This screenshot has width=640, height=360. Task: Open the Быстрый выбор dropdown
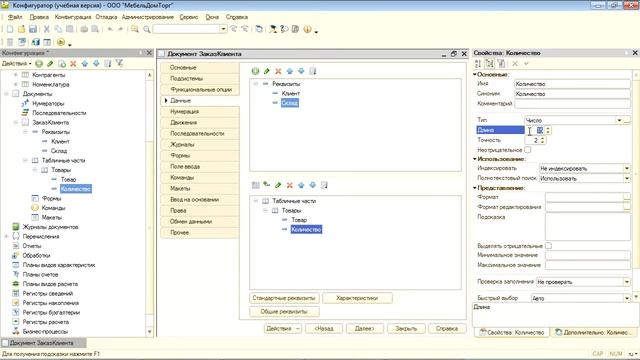627,298
